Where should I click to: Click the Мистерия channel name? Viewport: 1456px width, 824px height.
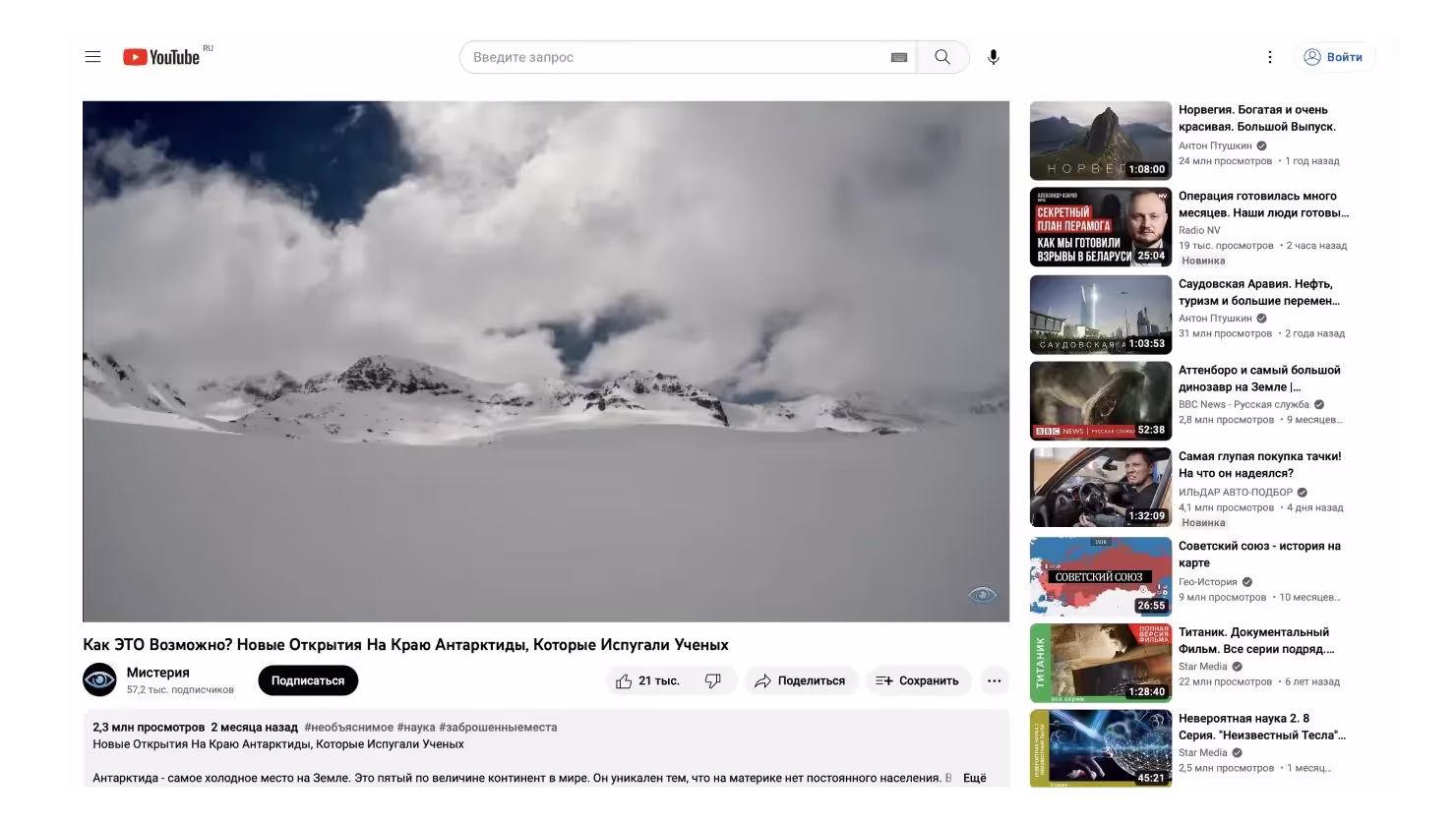coord(157,673)
